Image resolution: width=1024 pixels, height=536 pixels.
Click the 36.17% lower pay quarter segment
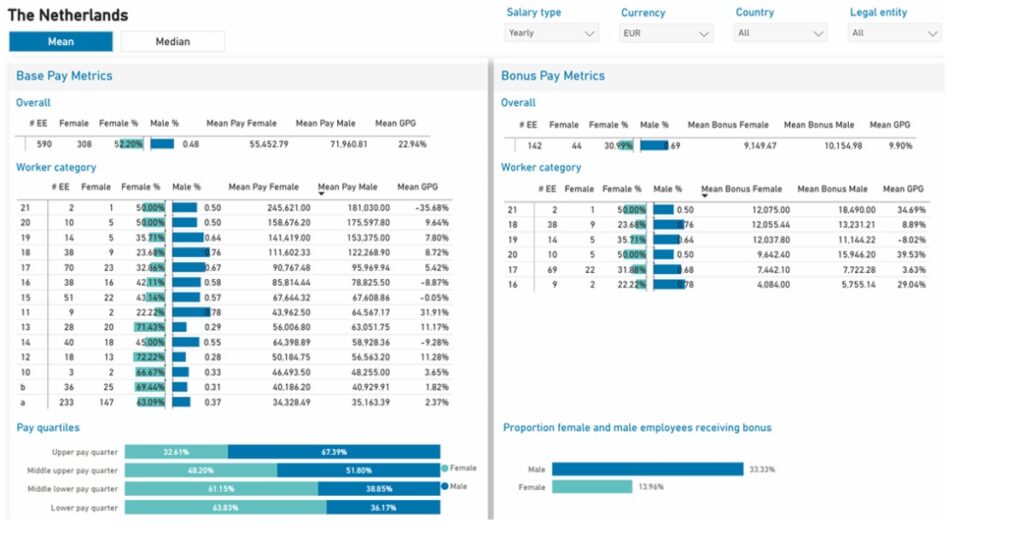click(x=383, y=508)
